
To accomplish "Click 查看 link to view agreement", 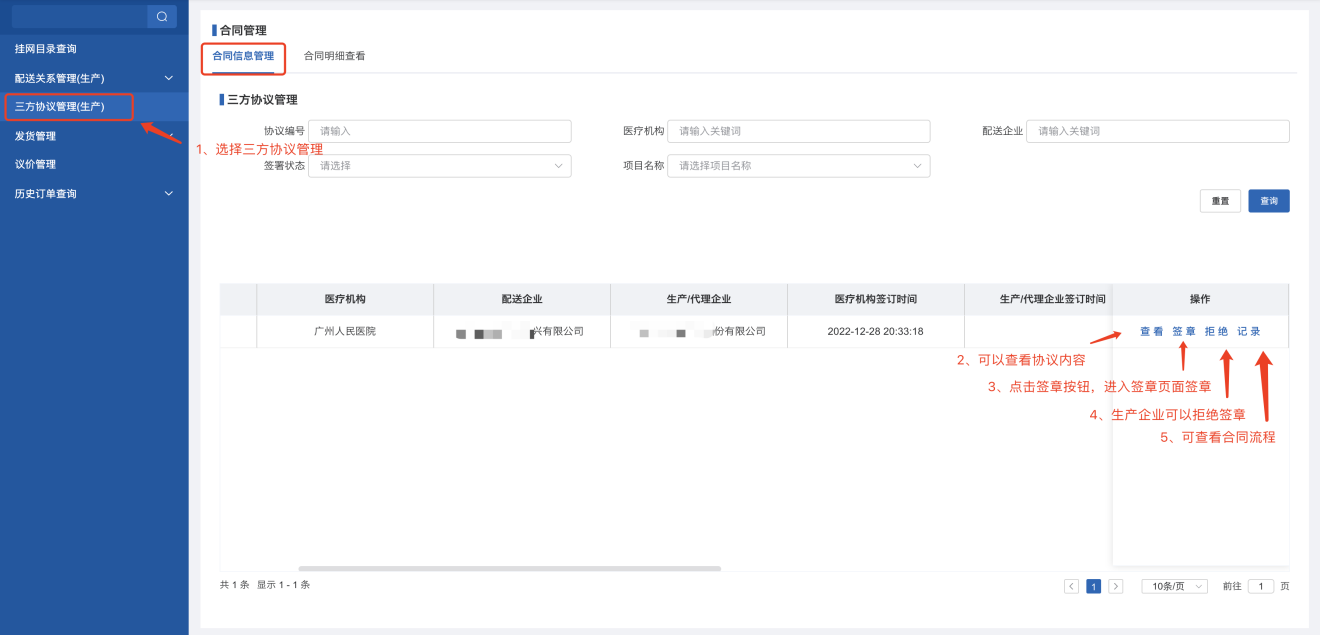I will pyautogui.click(x=1151, y=332).
